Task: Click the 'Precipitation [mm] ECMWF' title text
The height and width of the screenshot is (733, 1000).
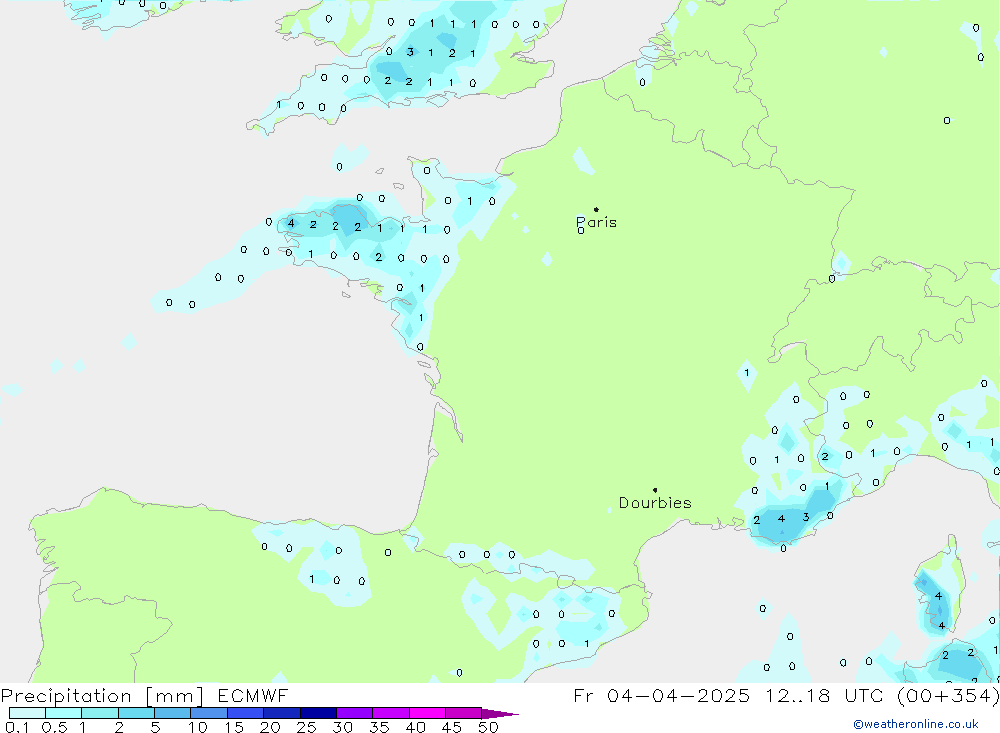Action: coord(145,695)
